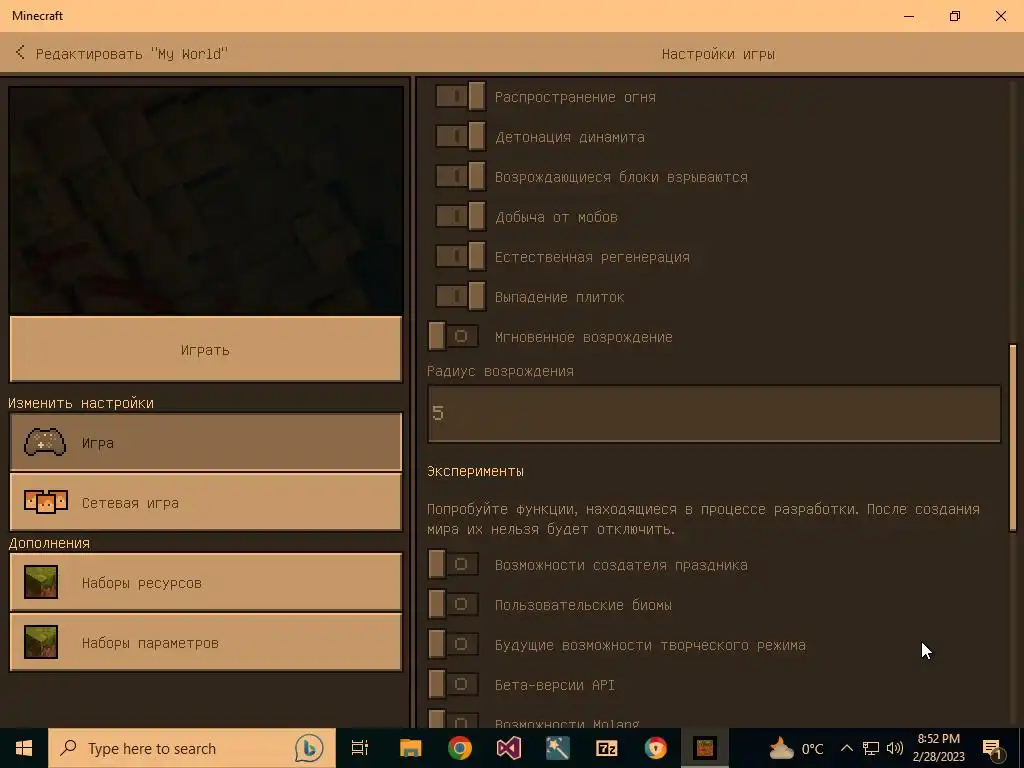Switch off Выпадение плиток

(x=460, y=296)
